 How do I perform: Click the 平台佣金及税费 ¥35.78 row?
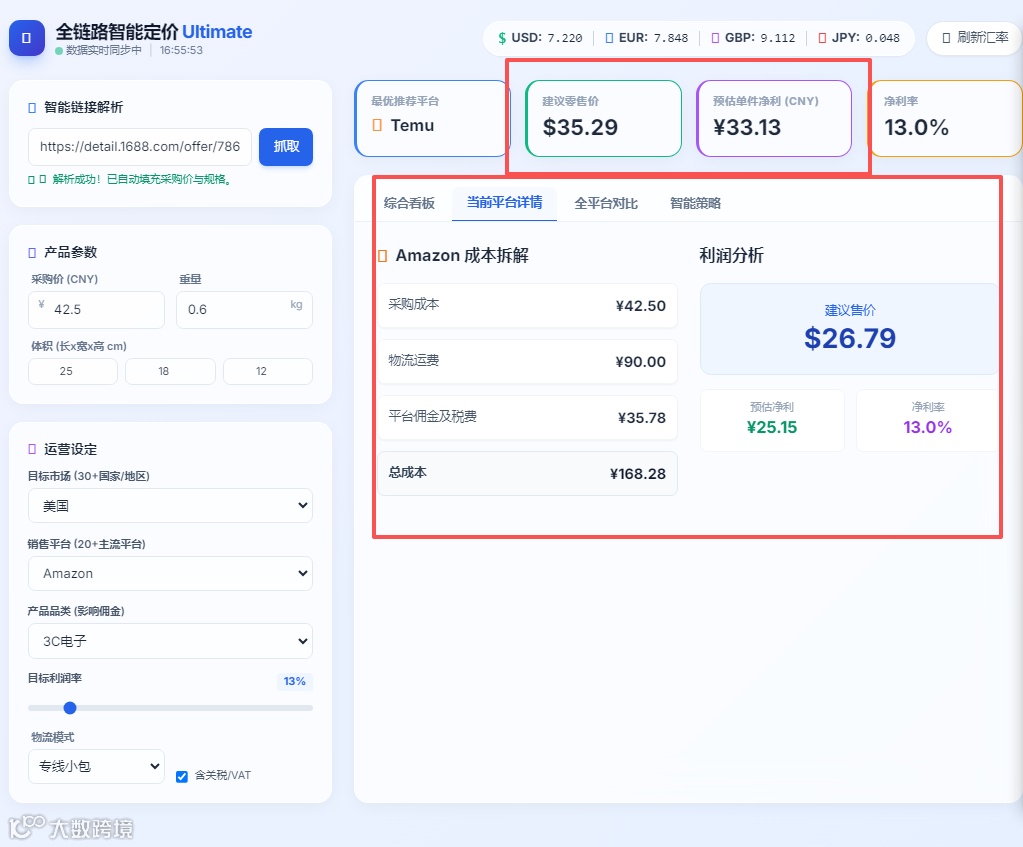527,418
